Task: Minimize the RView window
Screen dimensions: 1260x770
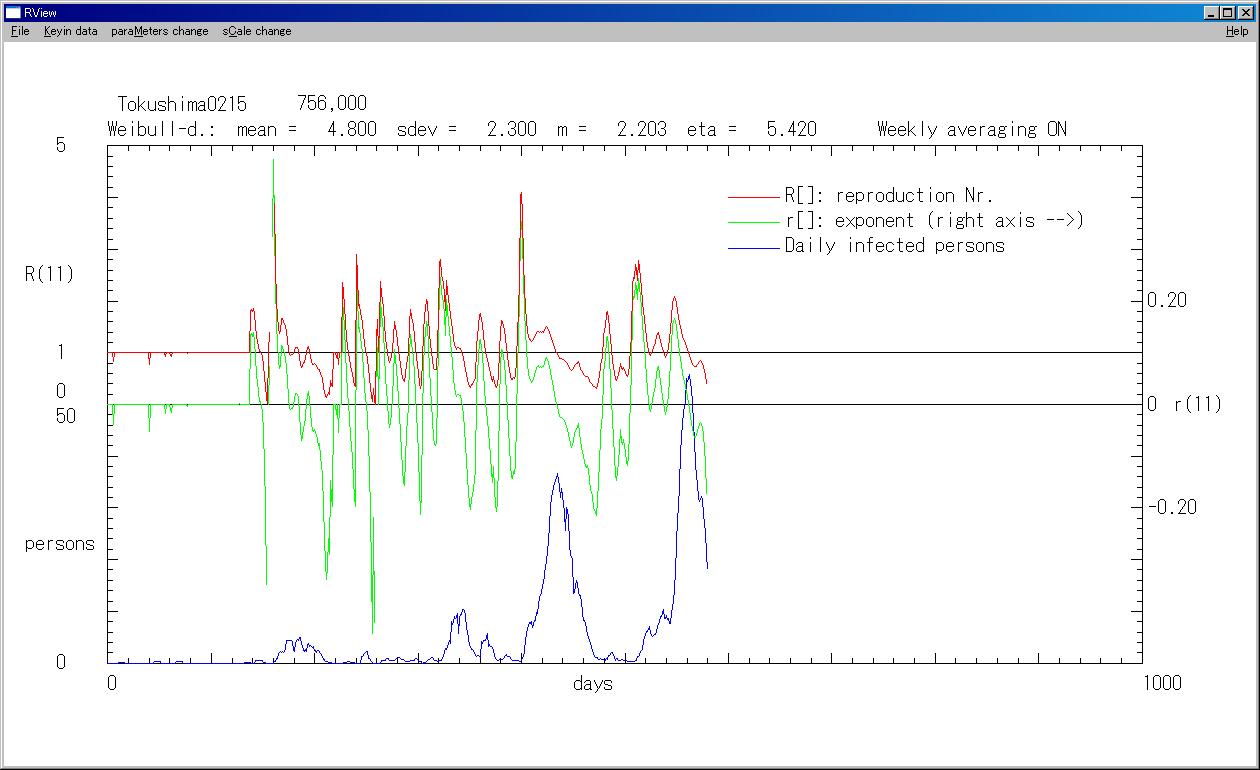Action: pyautogui.click(x=1212, y=12)
